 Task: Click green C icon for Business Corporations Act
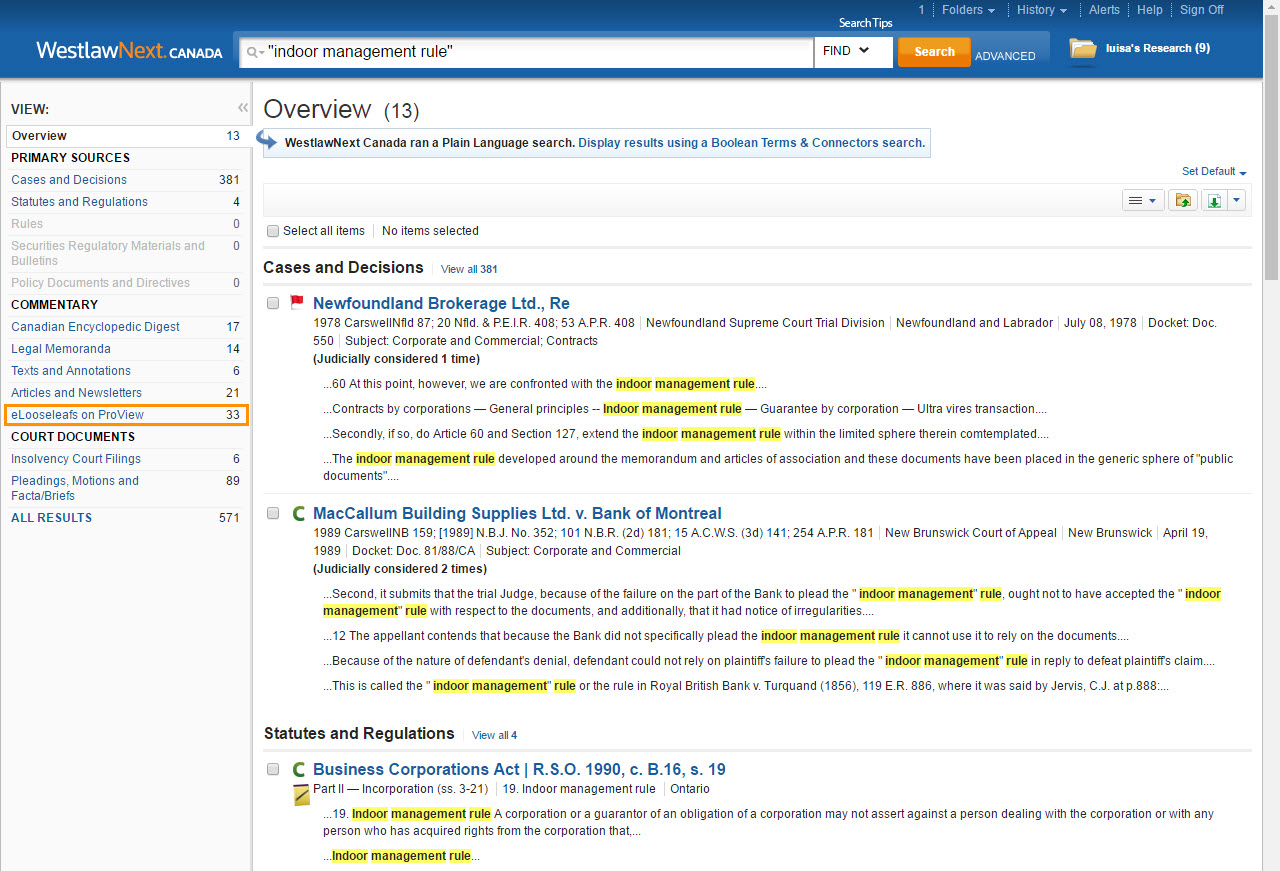[298, 770]
